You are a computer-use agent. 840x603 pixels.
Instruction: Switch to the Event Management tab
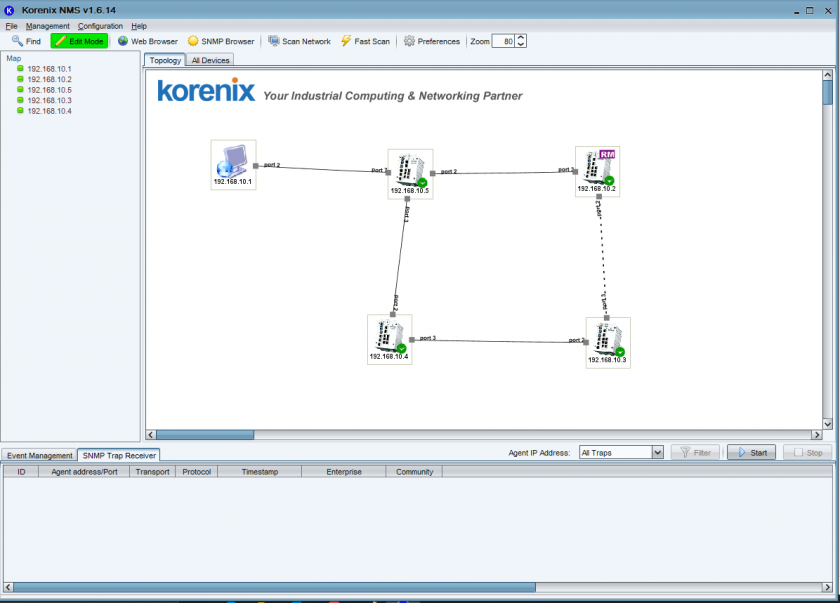click(40, 455)
